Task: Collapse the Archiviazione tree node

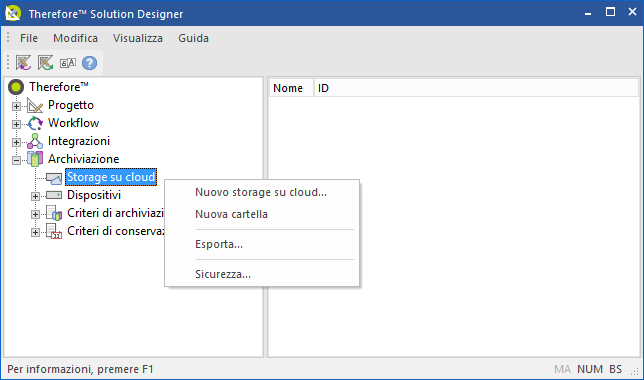Action: [16, 160]
